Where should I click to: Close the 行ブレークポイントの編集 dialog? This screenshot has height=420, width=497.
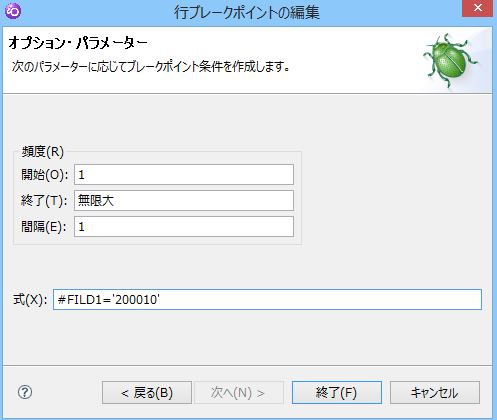coord(477,8)
